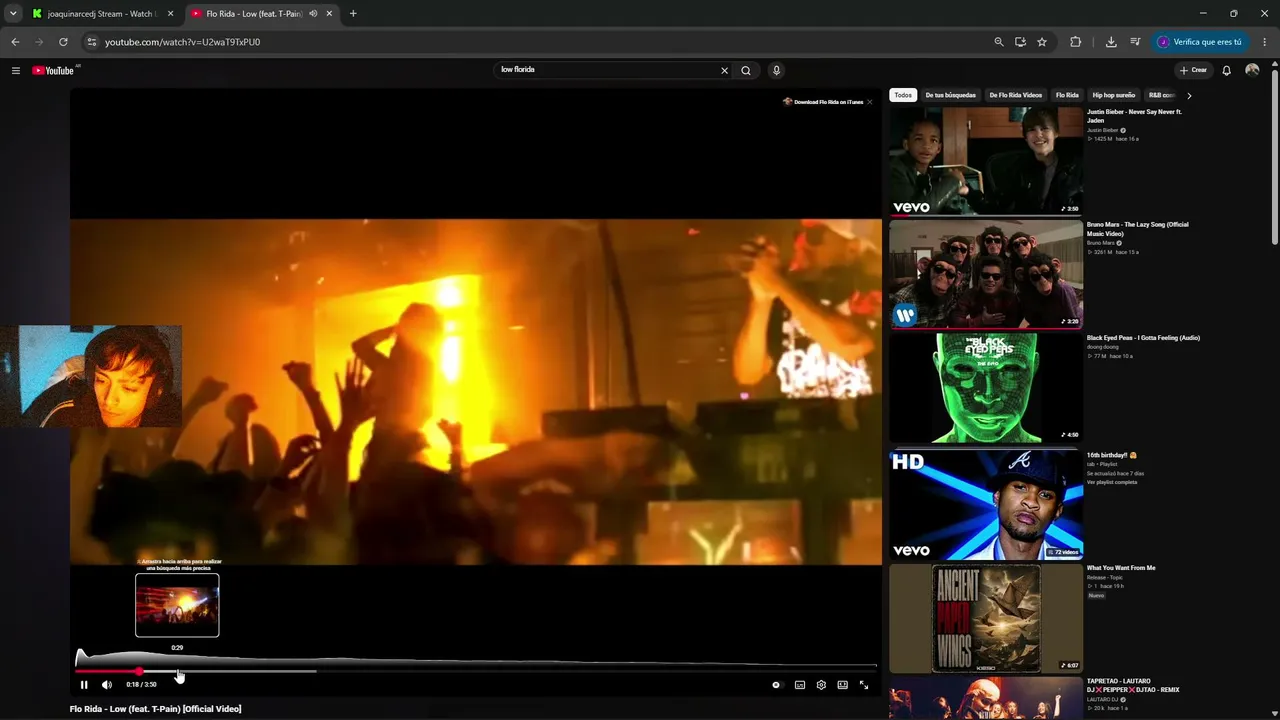The height and width of the screenshot is (720, 1280).
Task: Click the video title below the player
Action: tap(155, 709)
